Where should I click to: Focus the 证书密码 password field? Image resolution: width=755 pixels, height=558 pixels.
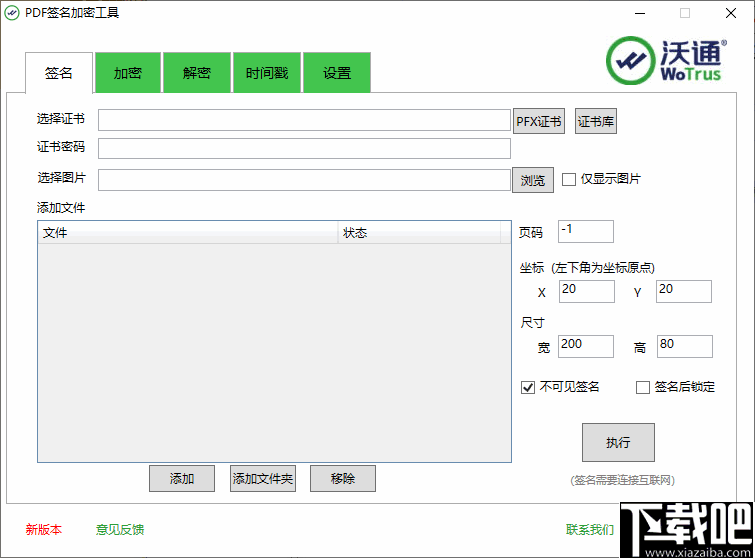304,148
